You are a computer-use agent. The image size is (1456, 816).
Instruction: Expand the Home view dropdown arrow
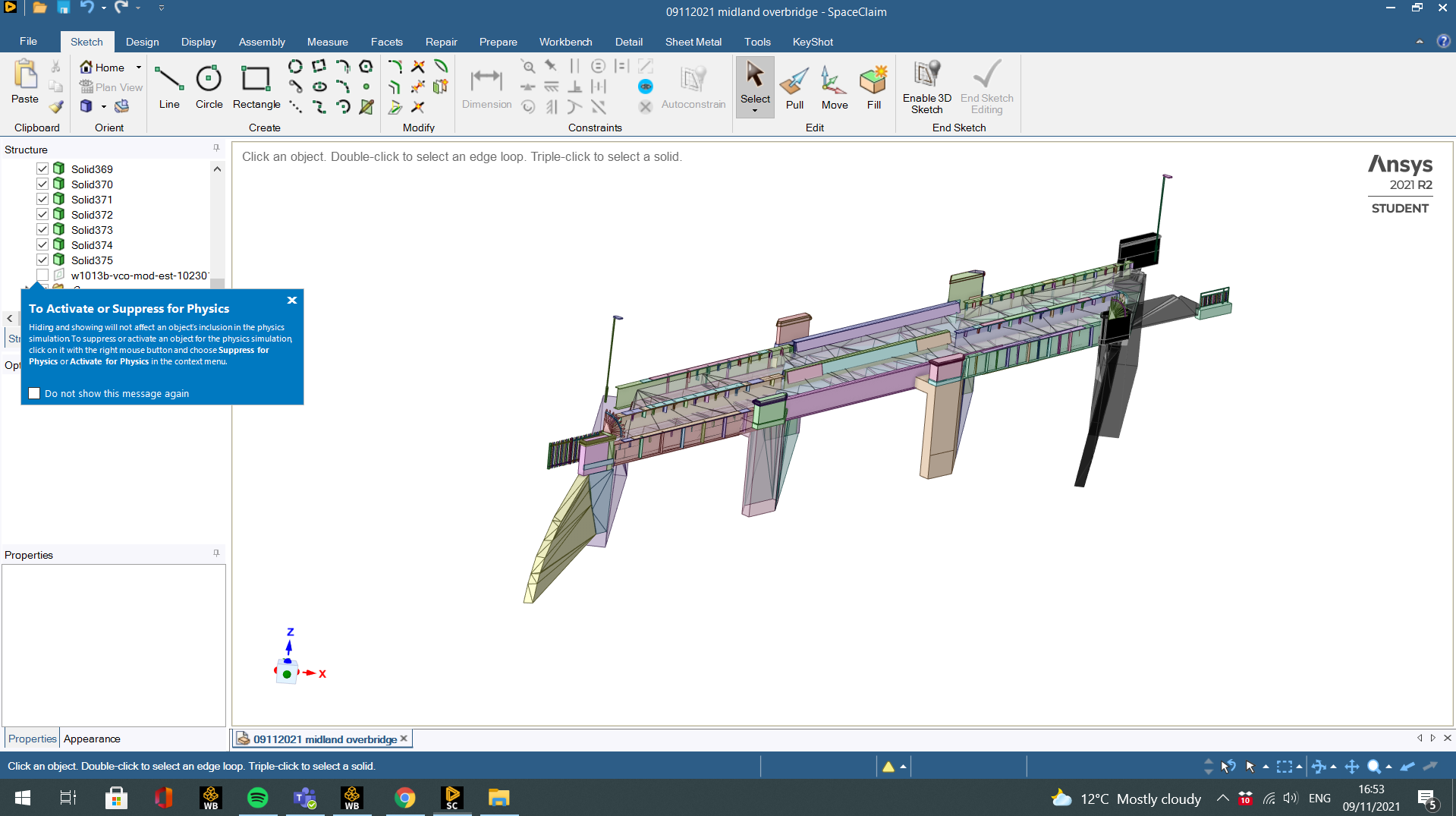tap(139, 68)
